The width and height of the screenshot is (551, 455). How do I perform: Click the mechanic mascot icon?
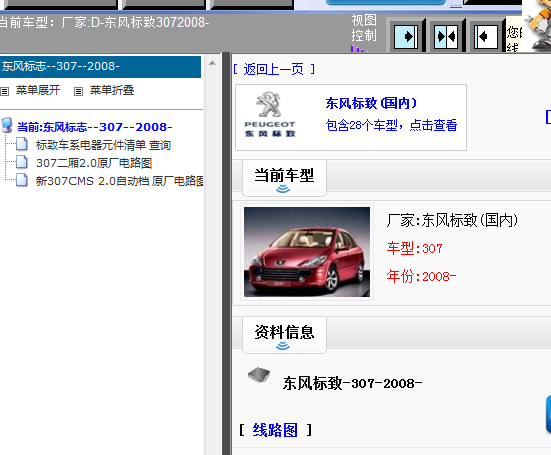click(538, 25)
